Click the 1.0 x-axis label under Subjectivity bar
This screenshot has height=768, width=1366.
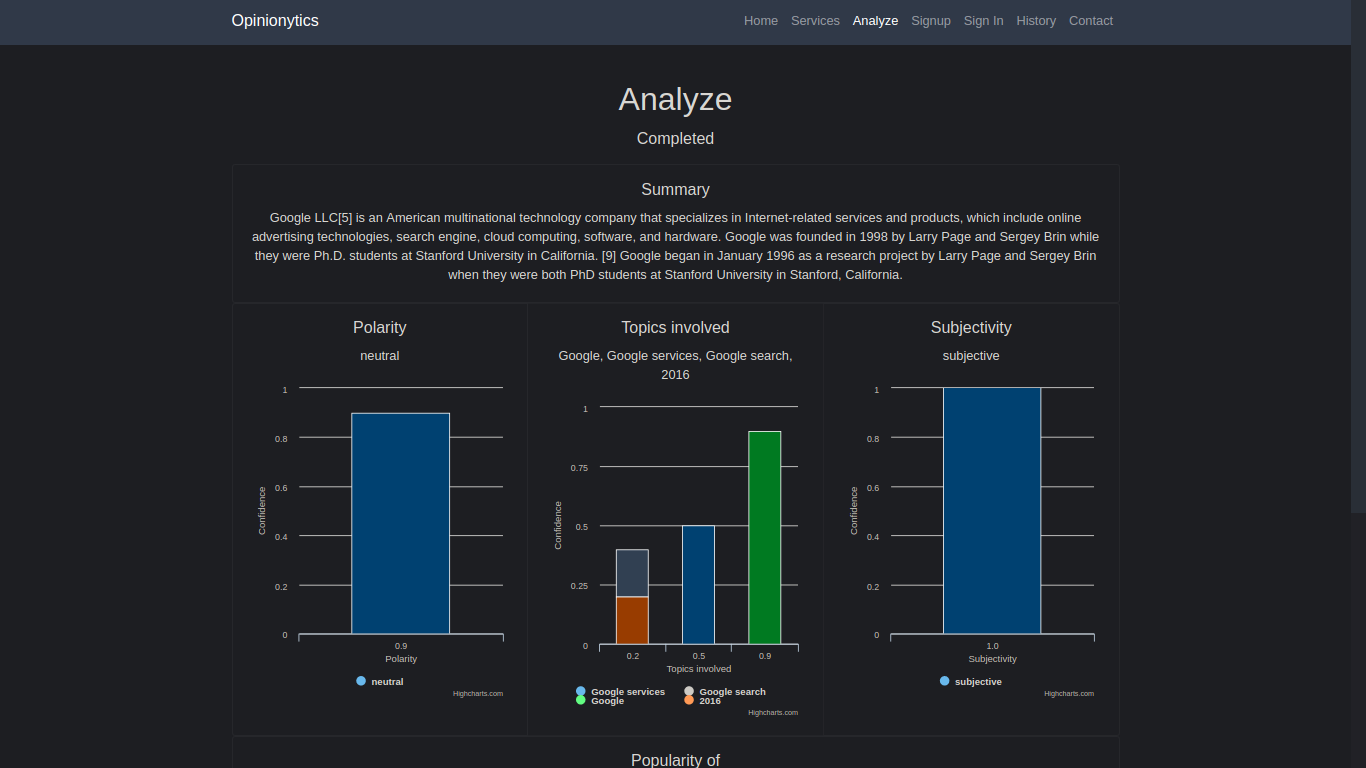[x=992, y=646]
